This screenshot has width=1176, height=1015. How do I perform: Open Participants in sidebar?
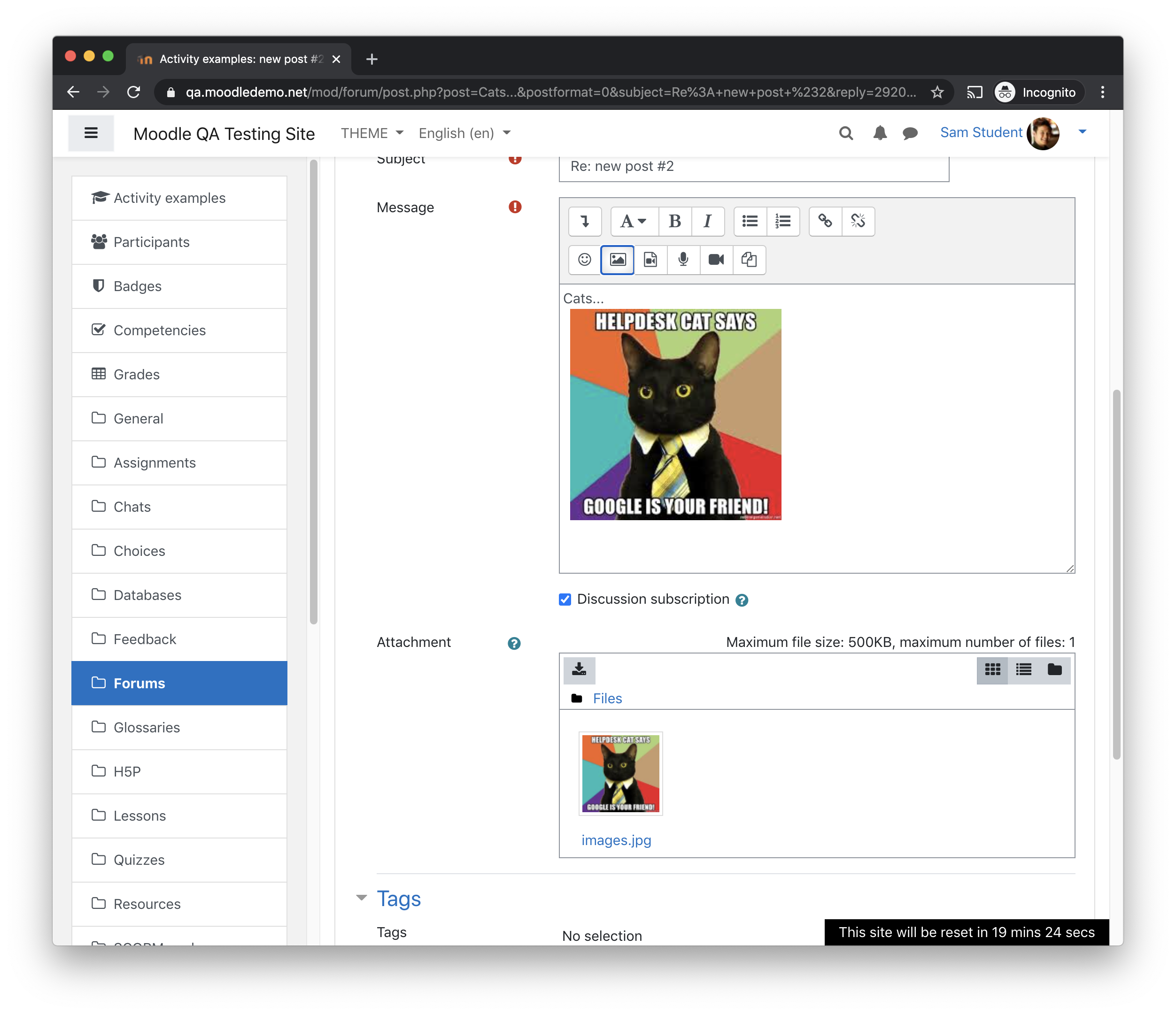(x=179, y=242)
